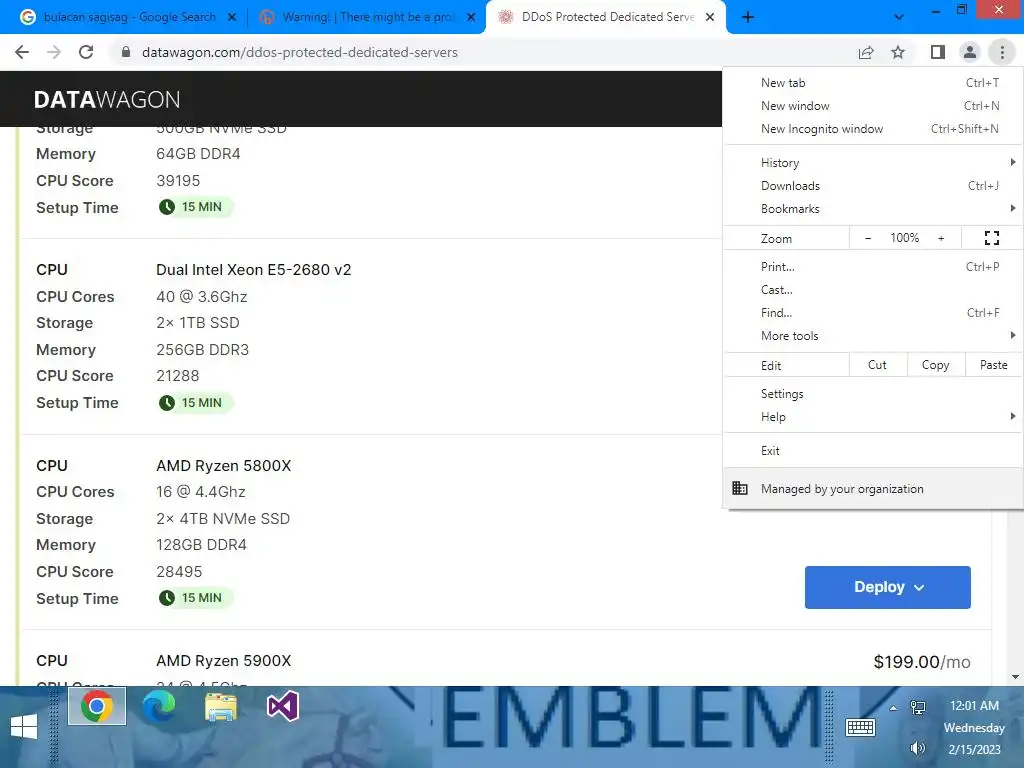
Task: Click the fullscreen icon in Zoom row
Action: click(x=991, y=238)
